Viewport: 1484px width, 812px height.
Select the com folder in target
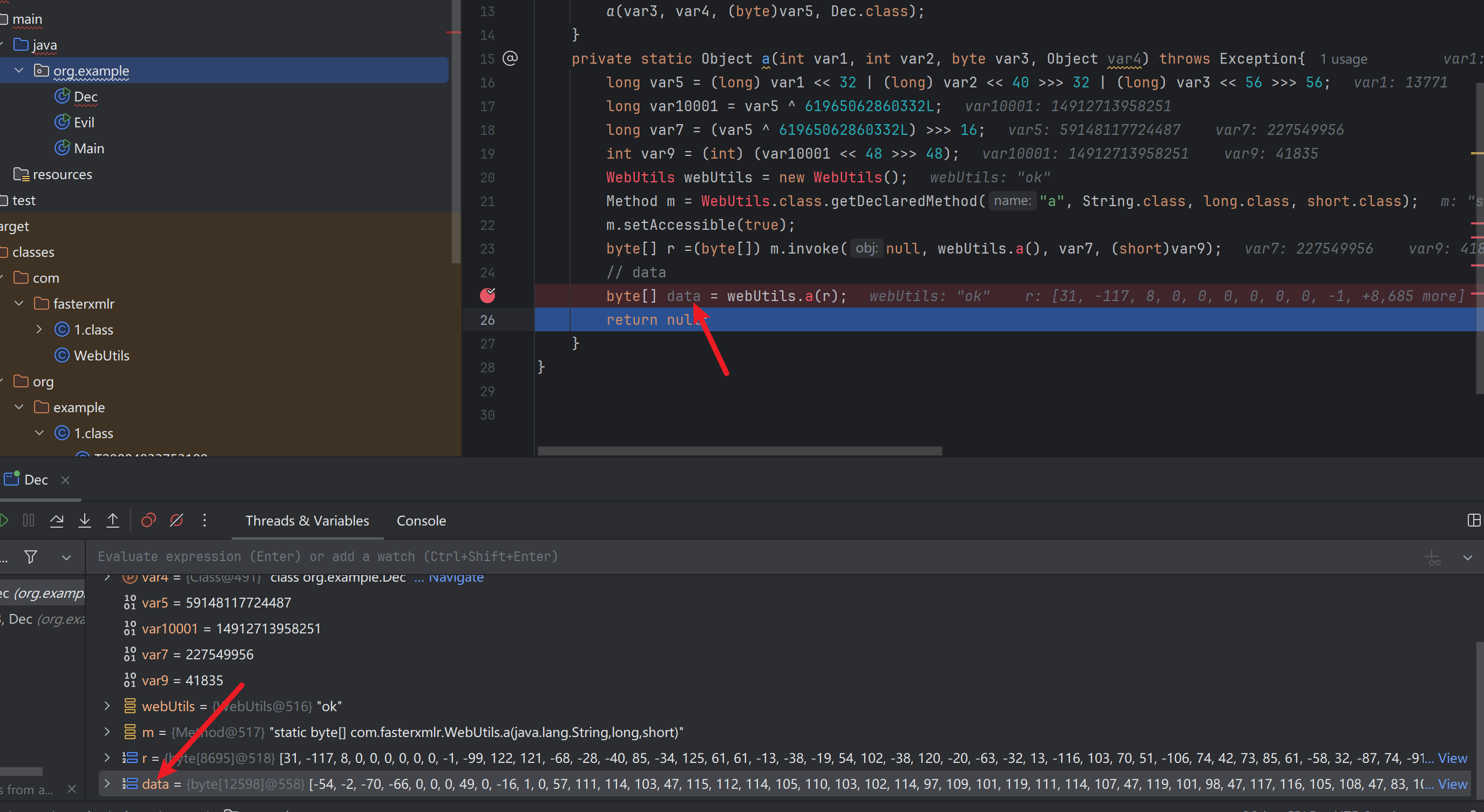[45, 278]
